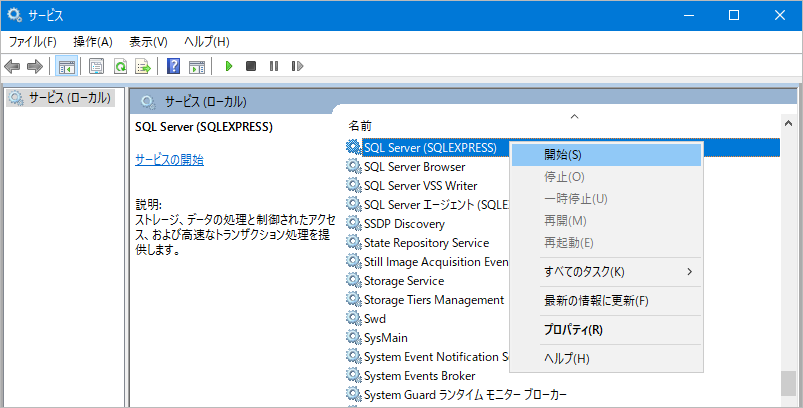Click gear icon beside Swd

point(353,318)
